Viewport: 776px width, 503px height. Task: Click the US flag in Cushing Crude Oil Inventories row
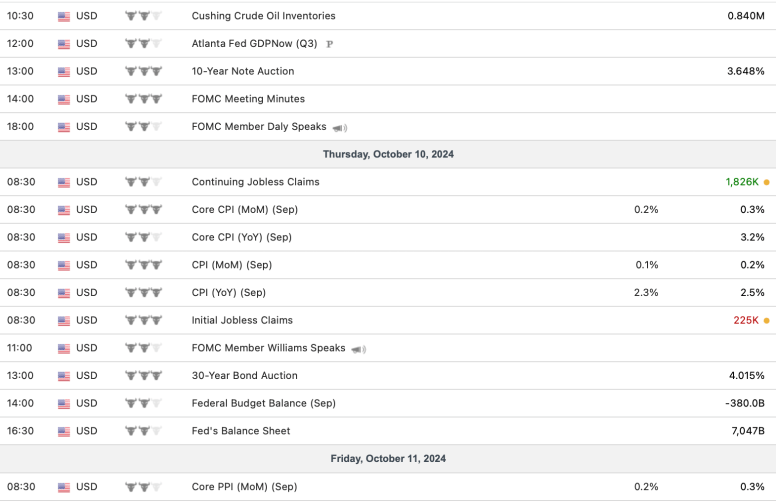pos(65,16)
